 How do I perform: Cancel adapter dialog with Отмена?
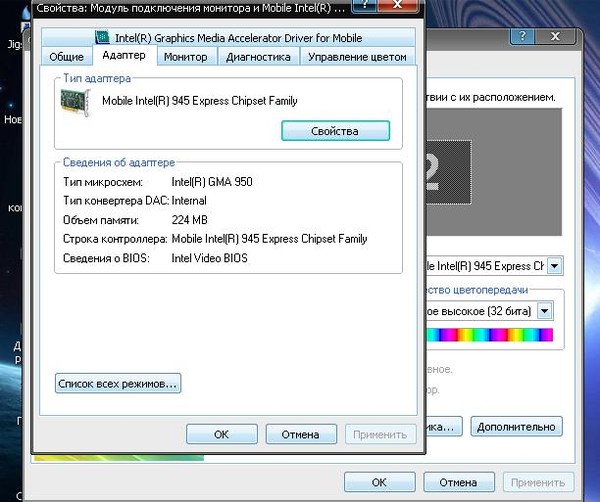click(301, 434)
